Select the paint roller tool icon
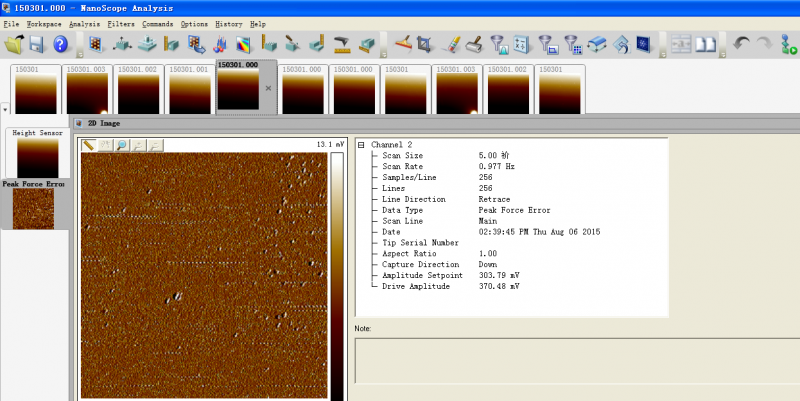 click(475, 44)
